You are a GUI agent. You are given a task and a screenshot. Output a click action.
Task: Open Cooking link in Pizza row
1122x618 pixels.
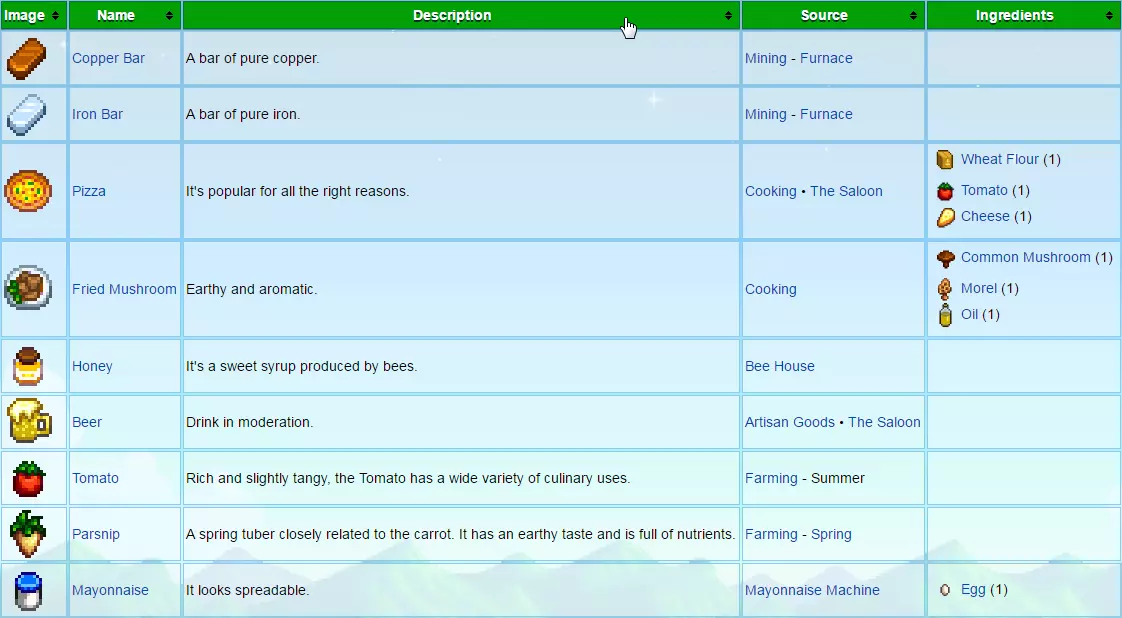pyautogui.click(x=771, y=191)
